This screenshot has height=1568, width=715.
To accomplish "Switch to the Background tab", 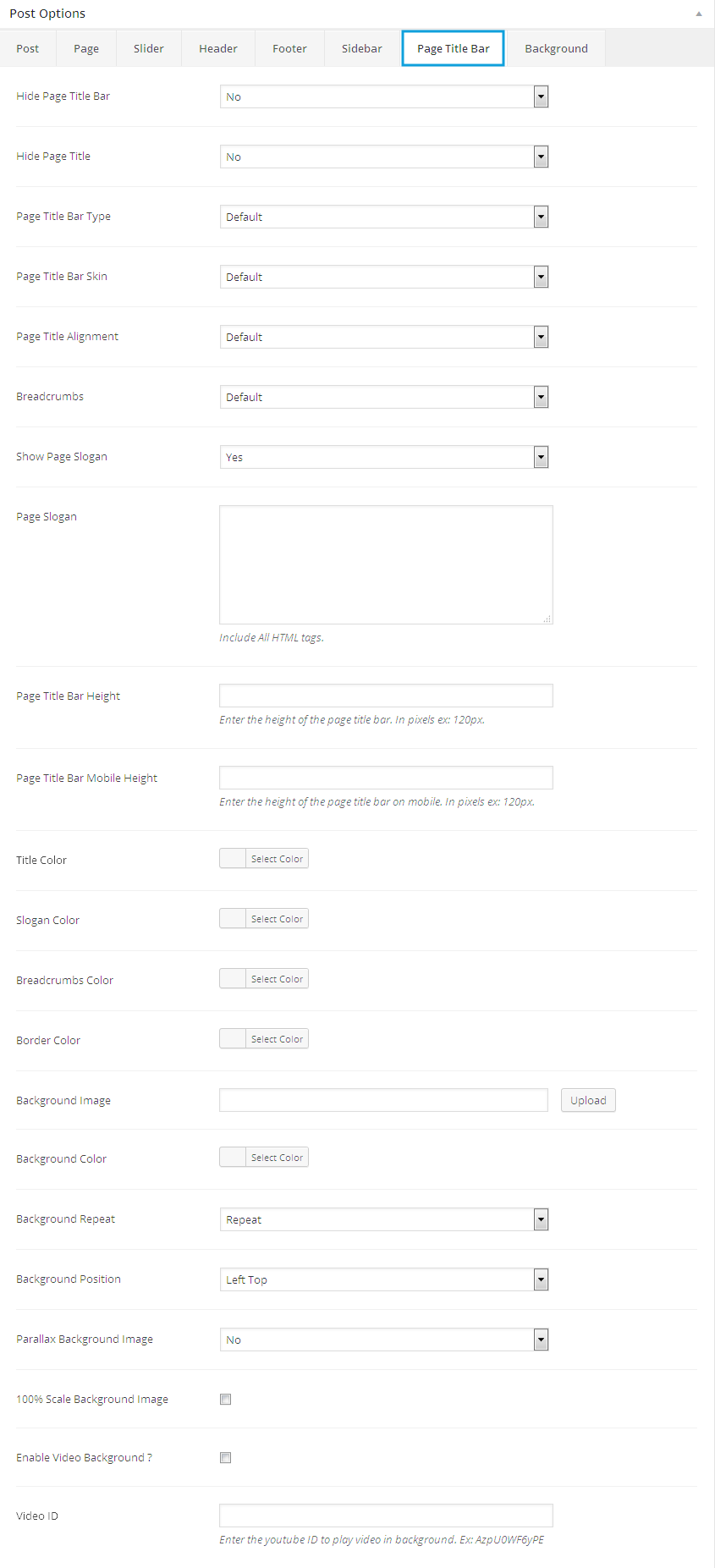I will coord(556,49).
